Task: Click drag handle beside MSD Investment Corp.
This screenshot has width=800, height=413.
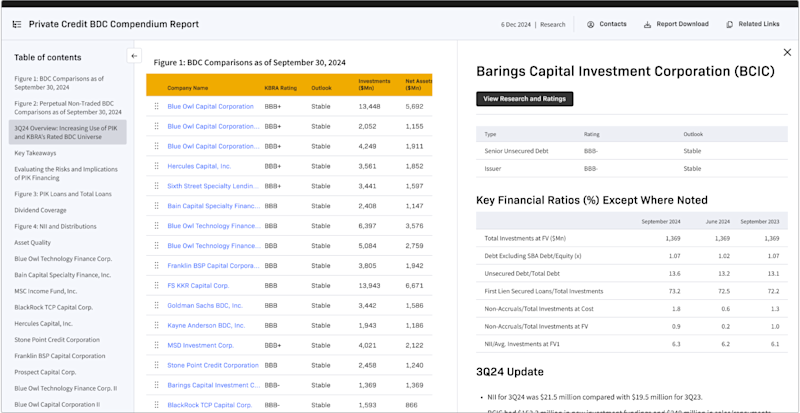Action: click(x=157, y=345)
